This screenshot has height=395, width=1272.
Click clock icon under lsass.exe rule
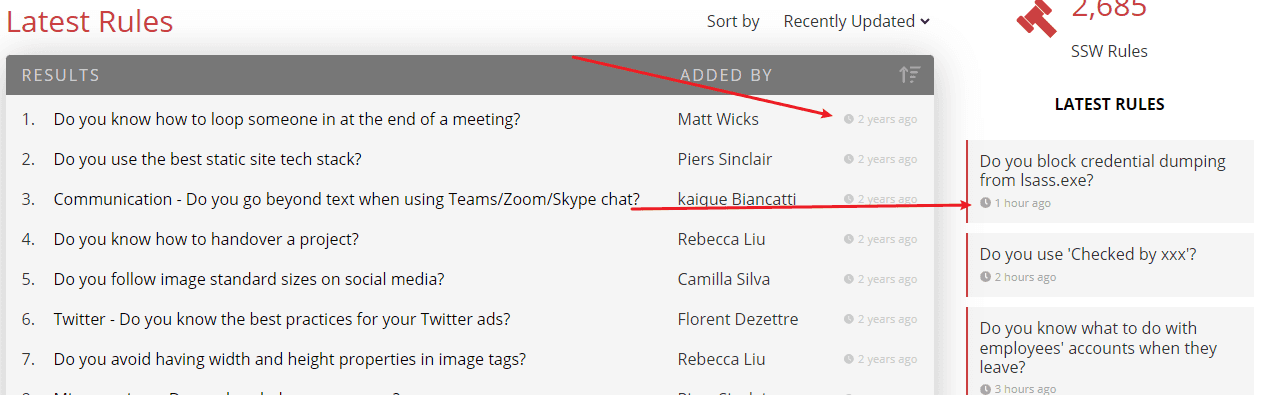pyautogui.click(x=985, y=203)
